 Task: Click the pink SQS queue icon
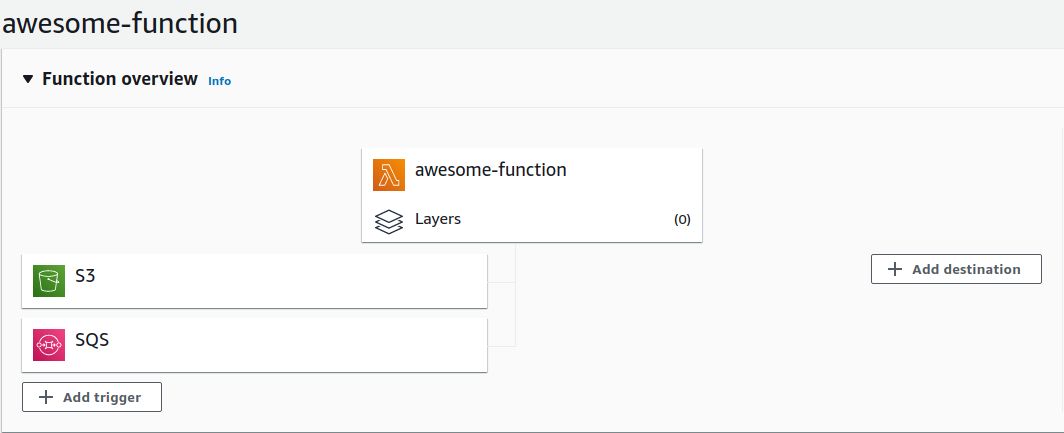coord(48,344)
